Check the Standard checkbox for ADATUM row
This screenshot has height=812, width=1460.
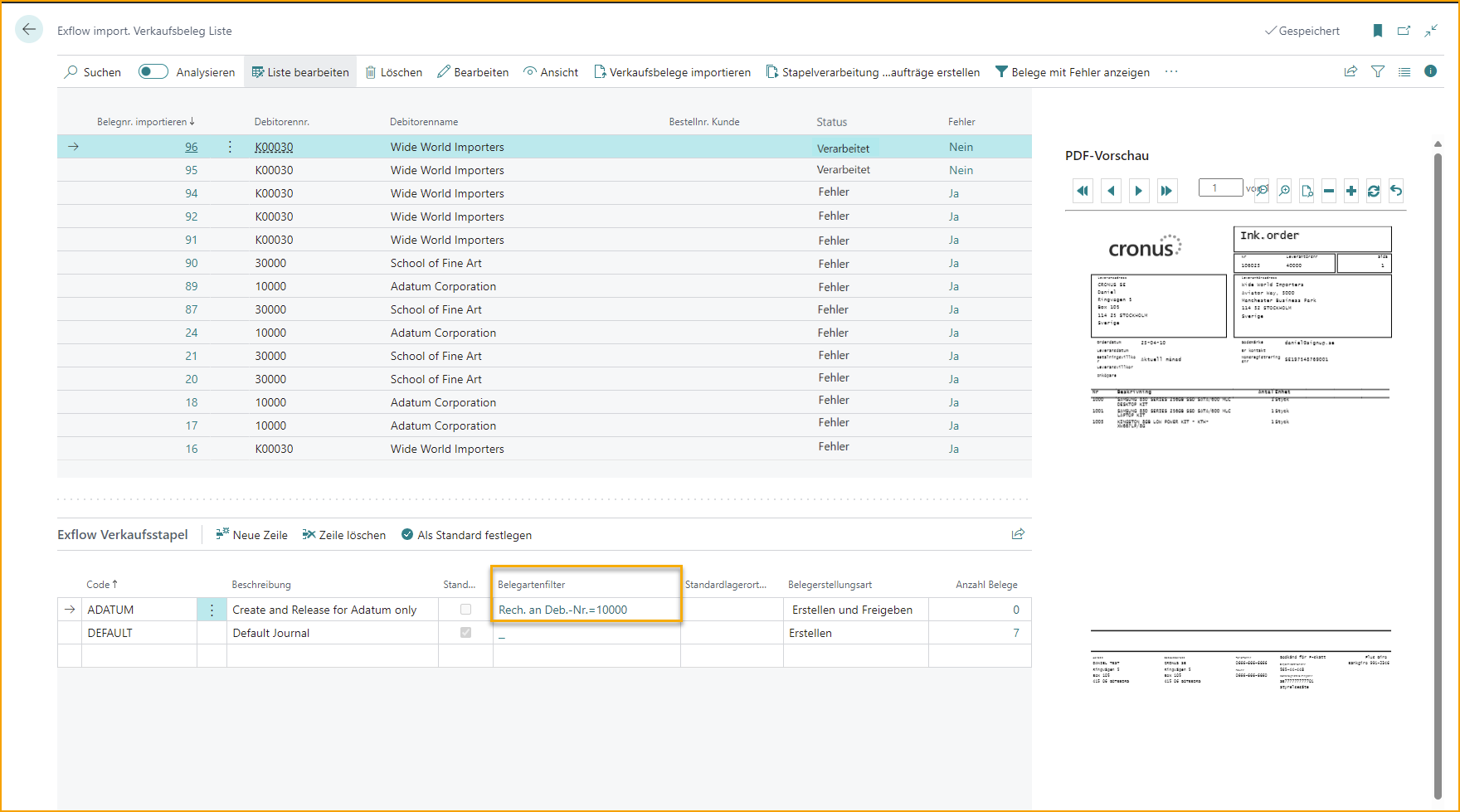[x=465, y=610]
